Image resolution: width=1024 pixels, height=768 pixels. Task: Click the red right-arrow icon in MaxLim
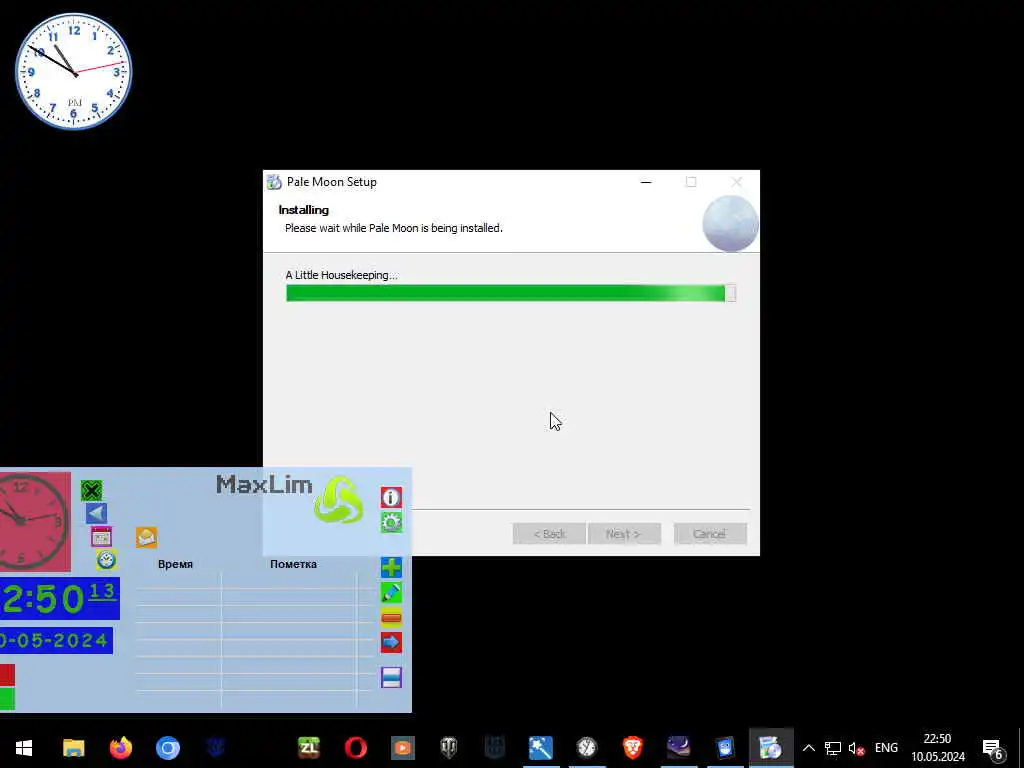point(391,643)
